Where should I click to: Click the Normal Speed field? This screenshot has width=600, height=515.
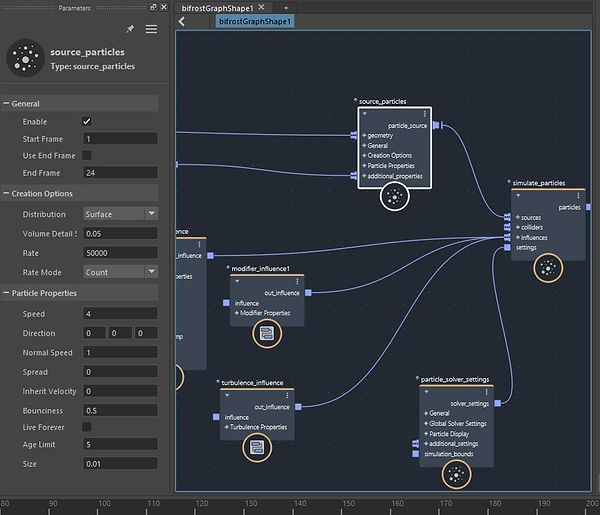click(120, 352)
